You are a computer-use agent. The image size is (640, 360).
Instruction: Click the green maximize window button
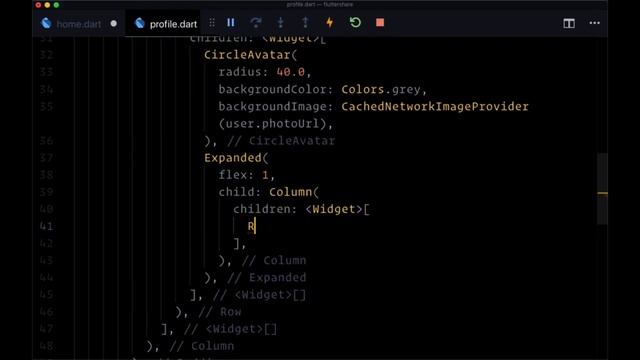[56, 5]
